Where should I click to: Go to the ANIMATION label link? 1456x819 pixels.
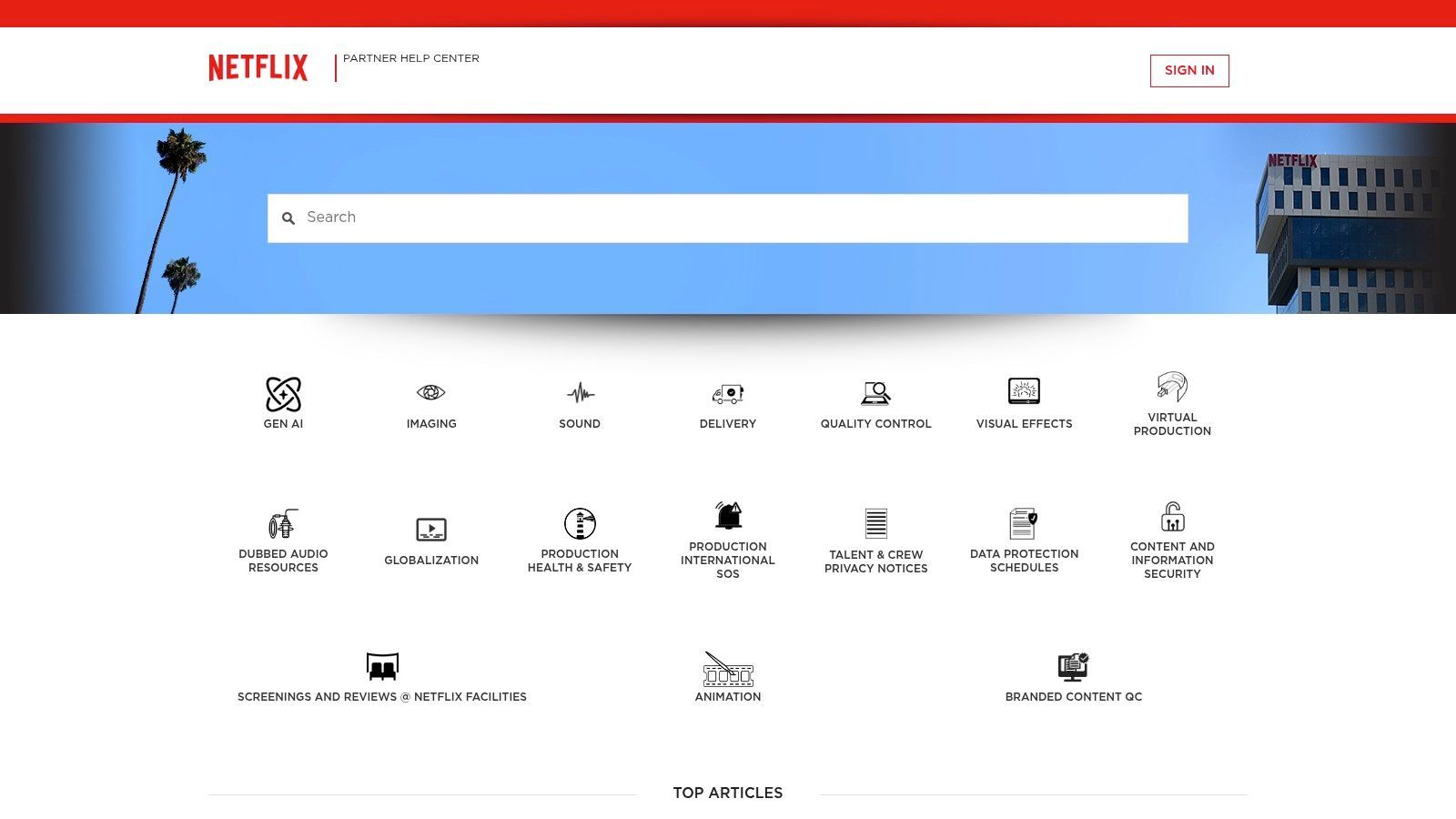tap(728, 697)
